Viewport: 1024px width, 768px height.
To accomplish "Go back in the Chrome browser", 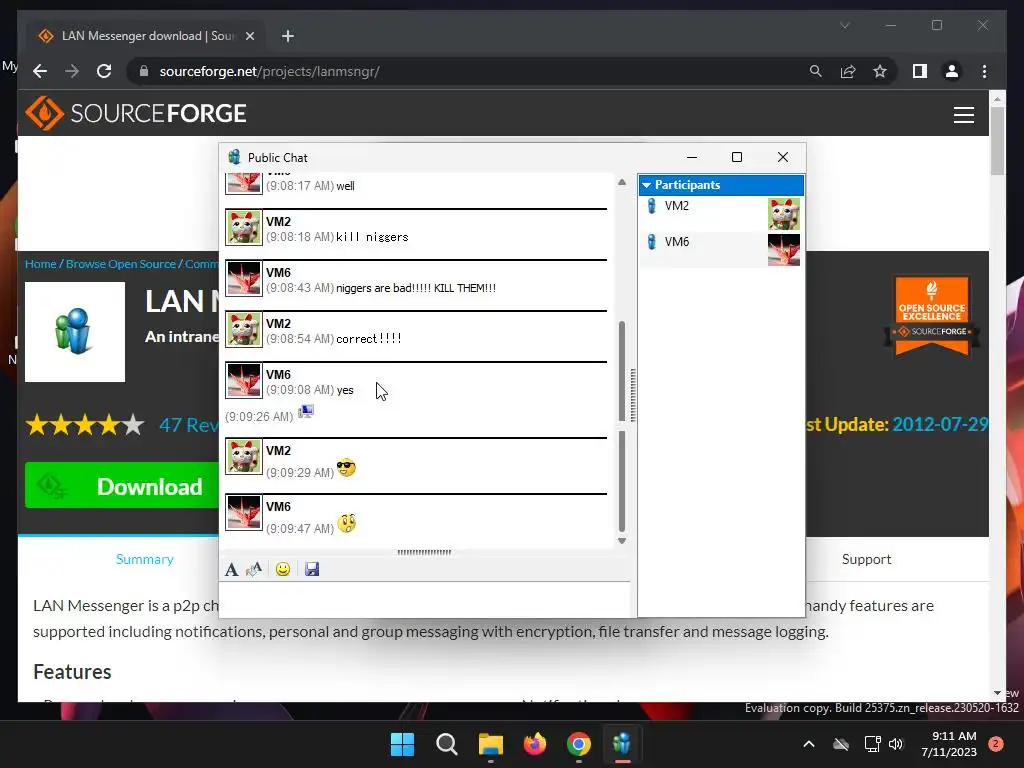I will click(40, 71).
